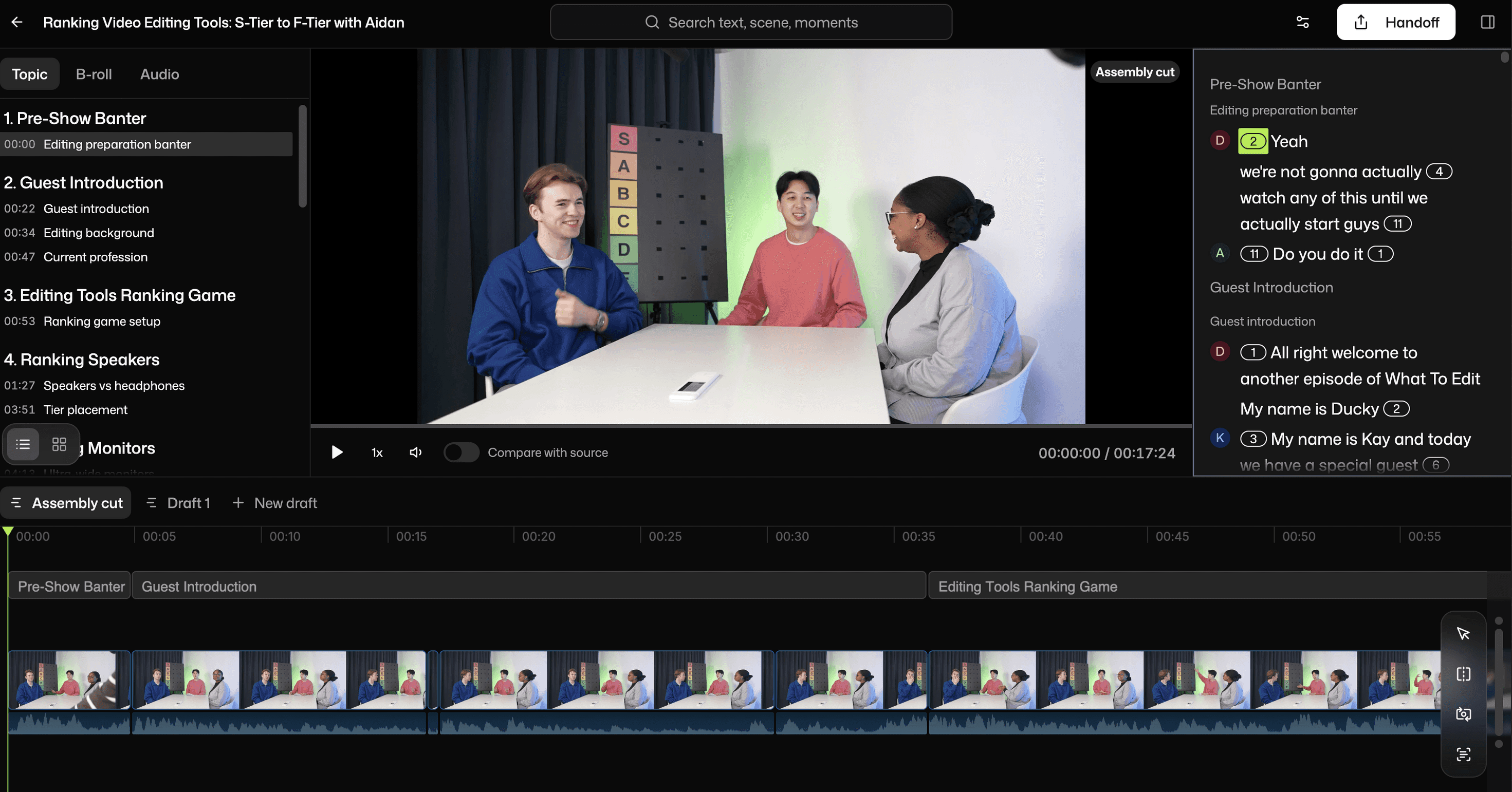Open the Draft 1 timeline tab
The height and width of the screenshot is (792, 1512).
(178, 503)
